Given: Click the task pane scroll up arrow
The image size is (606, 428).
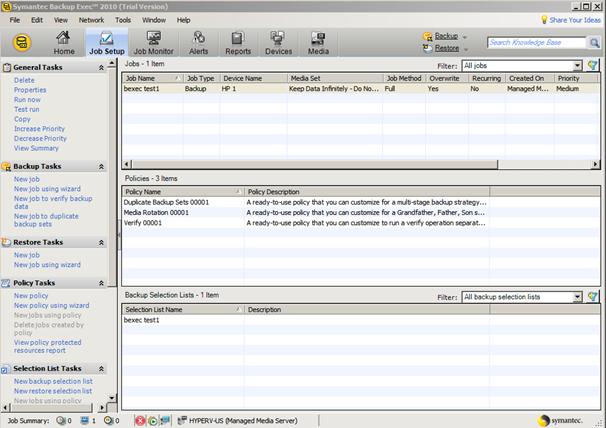Looking at the screenshot, I should (112, 62).
